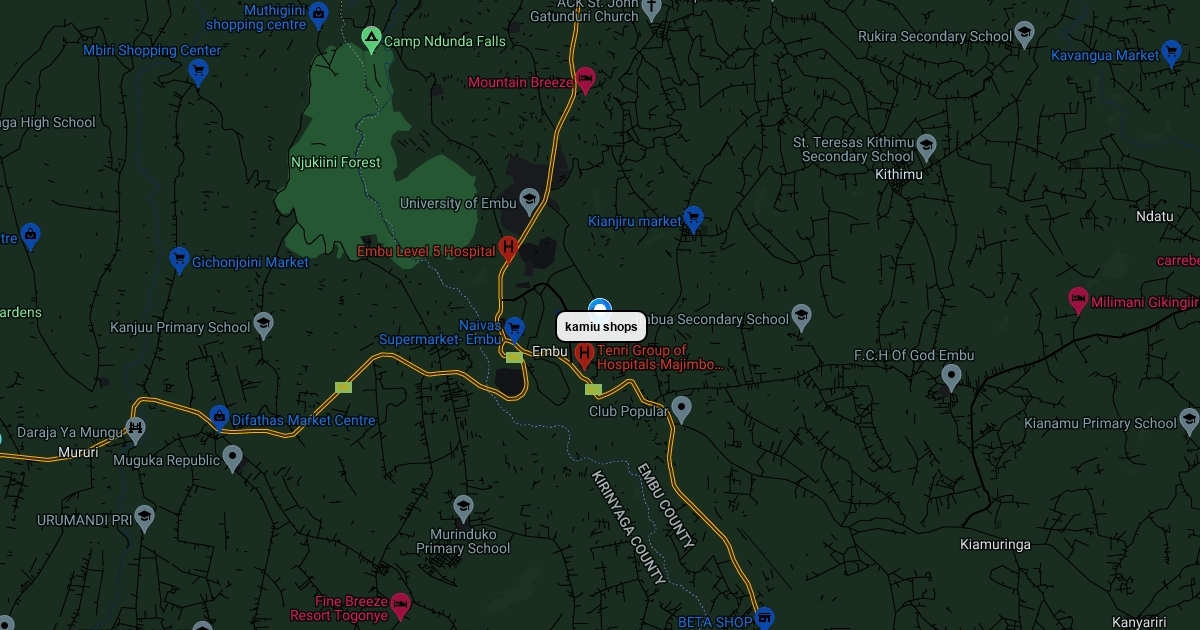Click the Mururi place label

(78, 452)
